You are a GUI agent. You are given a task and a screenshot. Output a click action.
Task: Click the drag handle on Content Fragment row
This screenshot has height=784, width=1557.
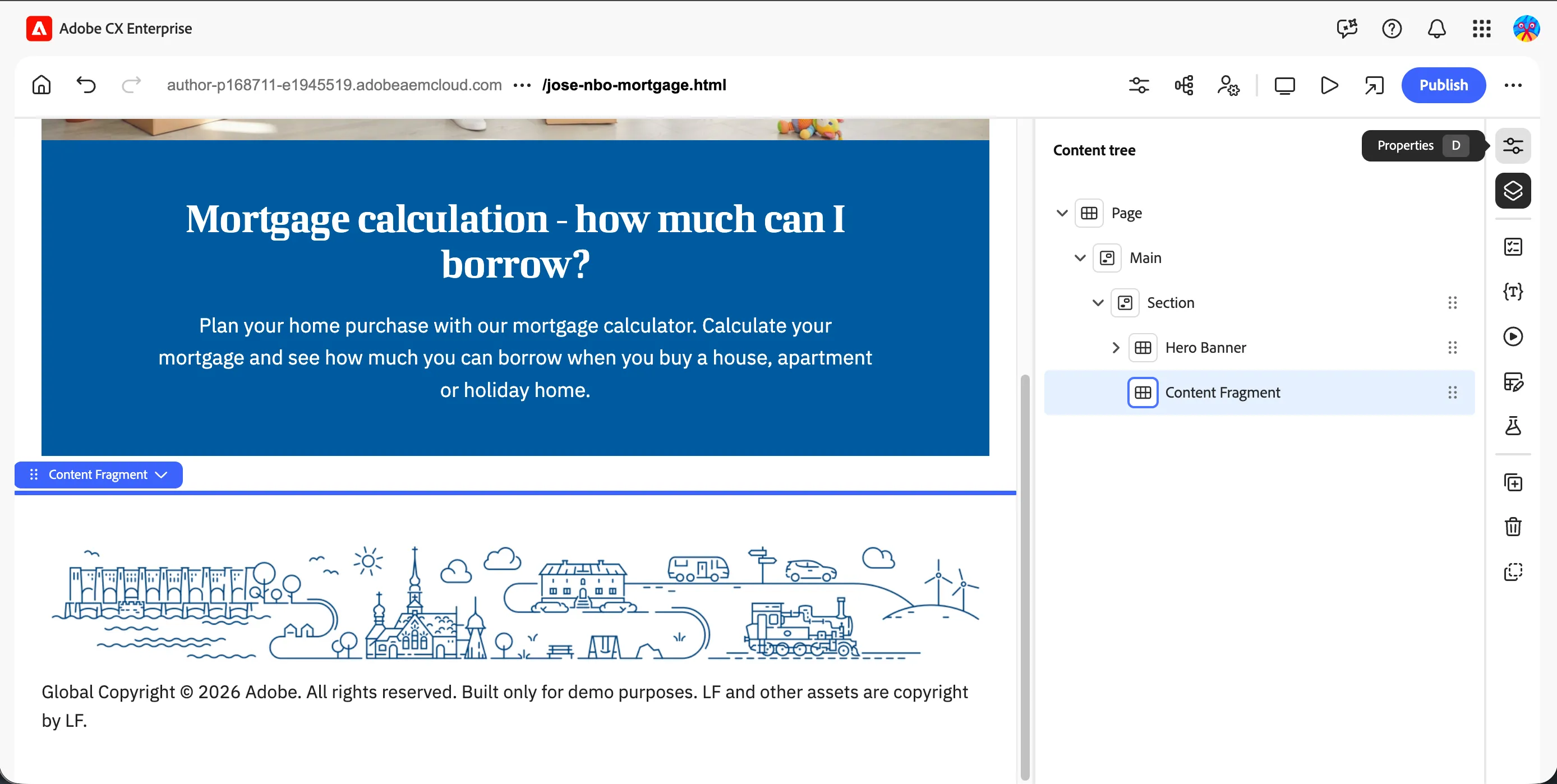pyautogui.click(x=1452, y=393)
